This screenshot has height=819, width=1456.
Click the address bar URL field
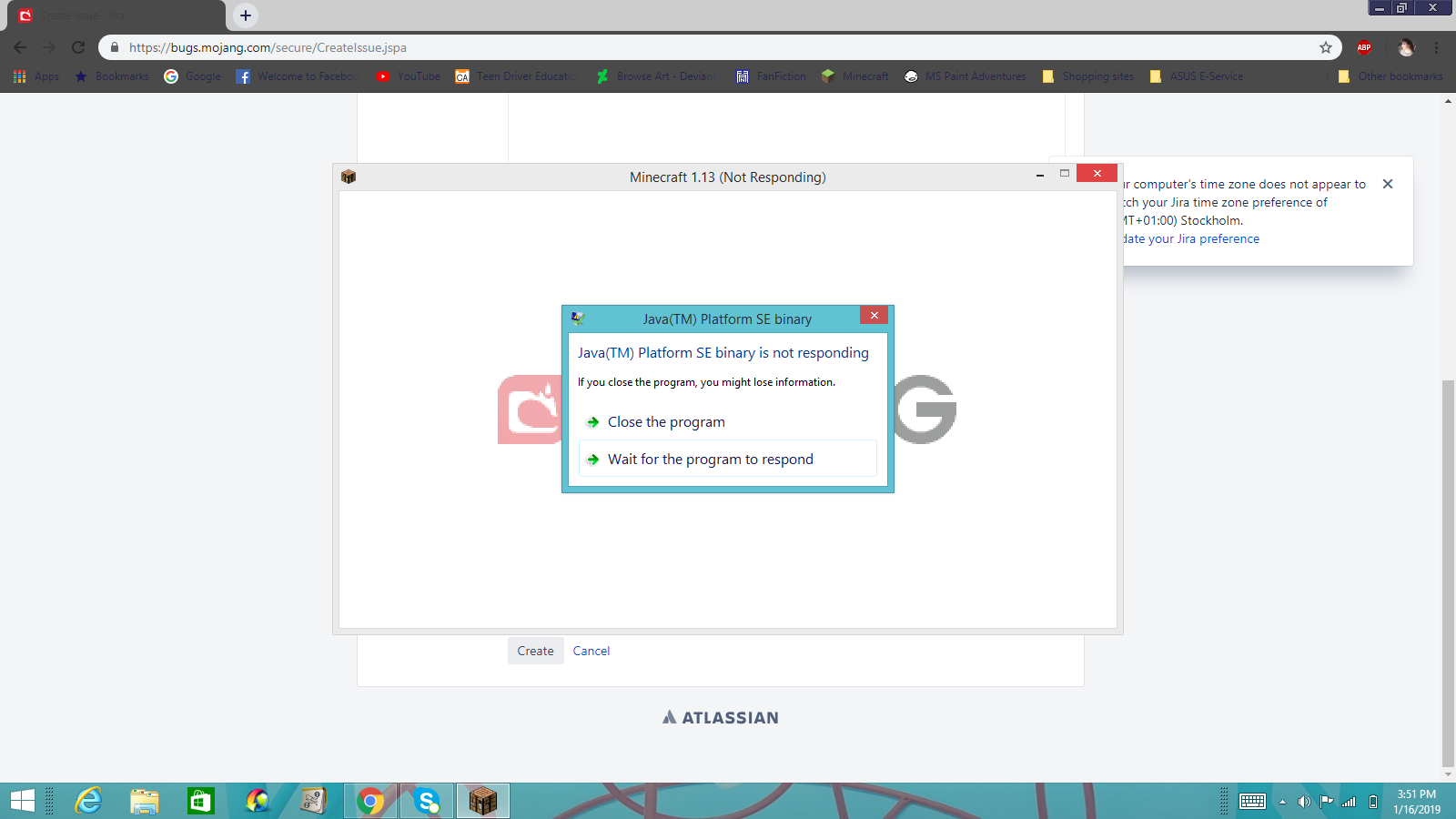[719, 47]
